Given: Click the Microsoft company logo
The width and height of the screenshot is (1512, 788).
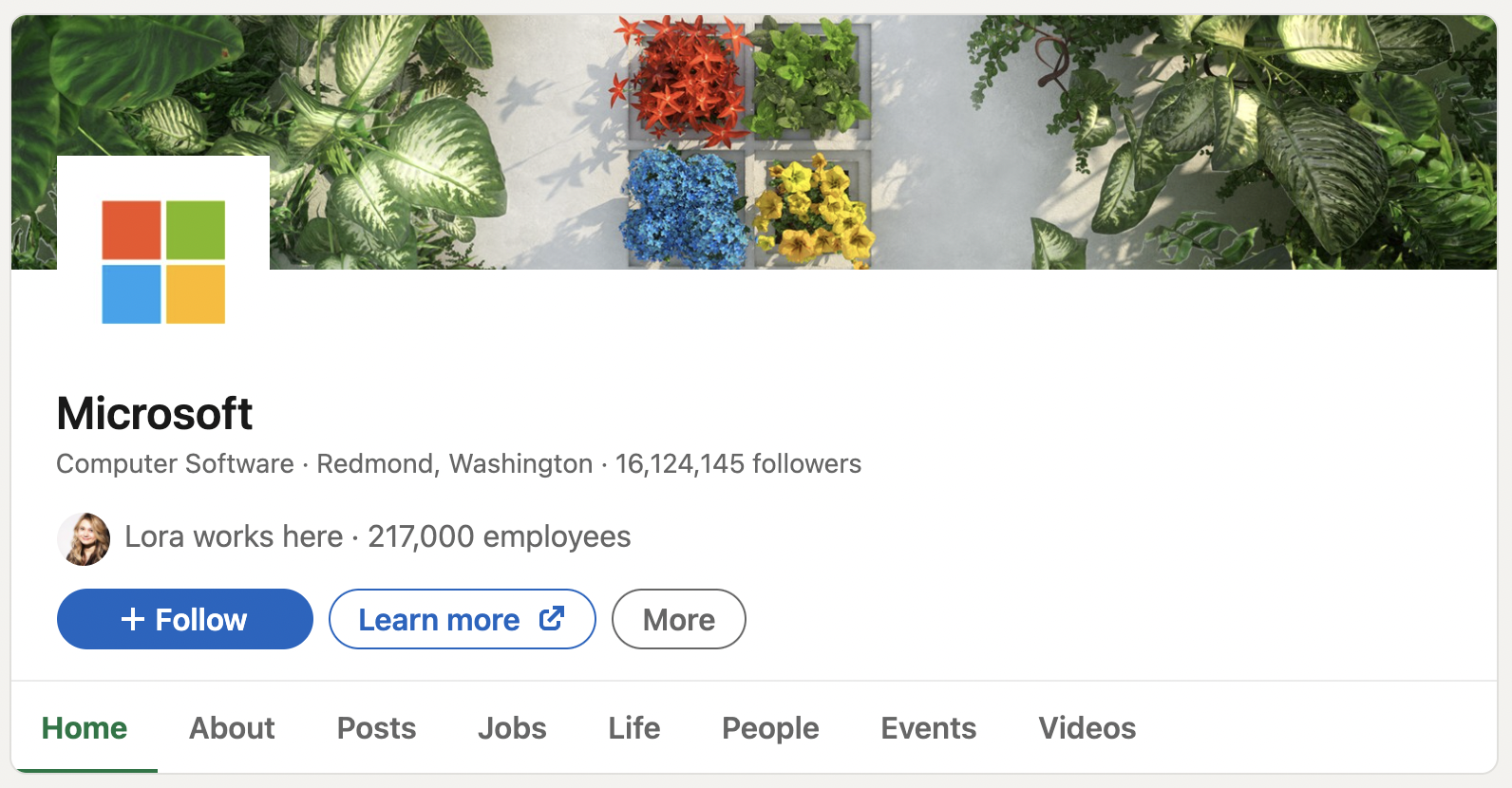Looking at the screenshot, I should (163, 262).
